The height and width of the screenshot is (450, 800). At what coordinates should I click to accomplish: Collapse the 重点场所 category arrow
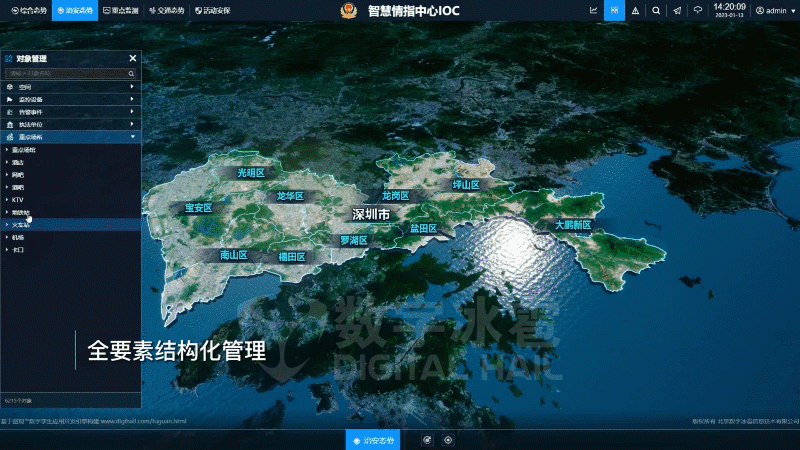[x=133, y=137]
